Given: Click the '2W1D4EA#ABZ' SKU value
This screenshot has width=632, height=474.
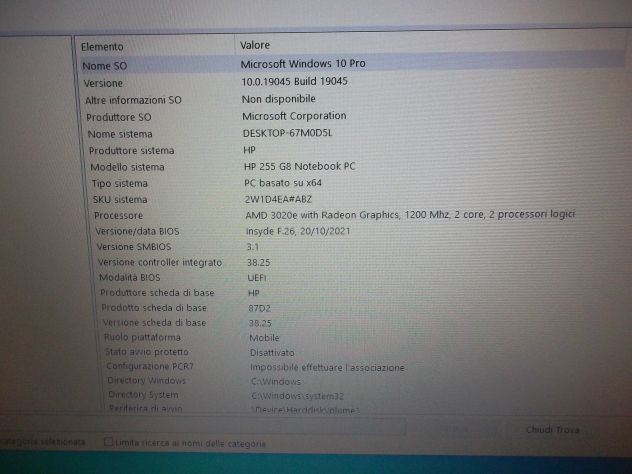Looking at the screenshot, I should [278, 199].
